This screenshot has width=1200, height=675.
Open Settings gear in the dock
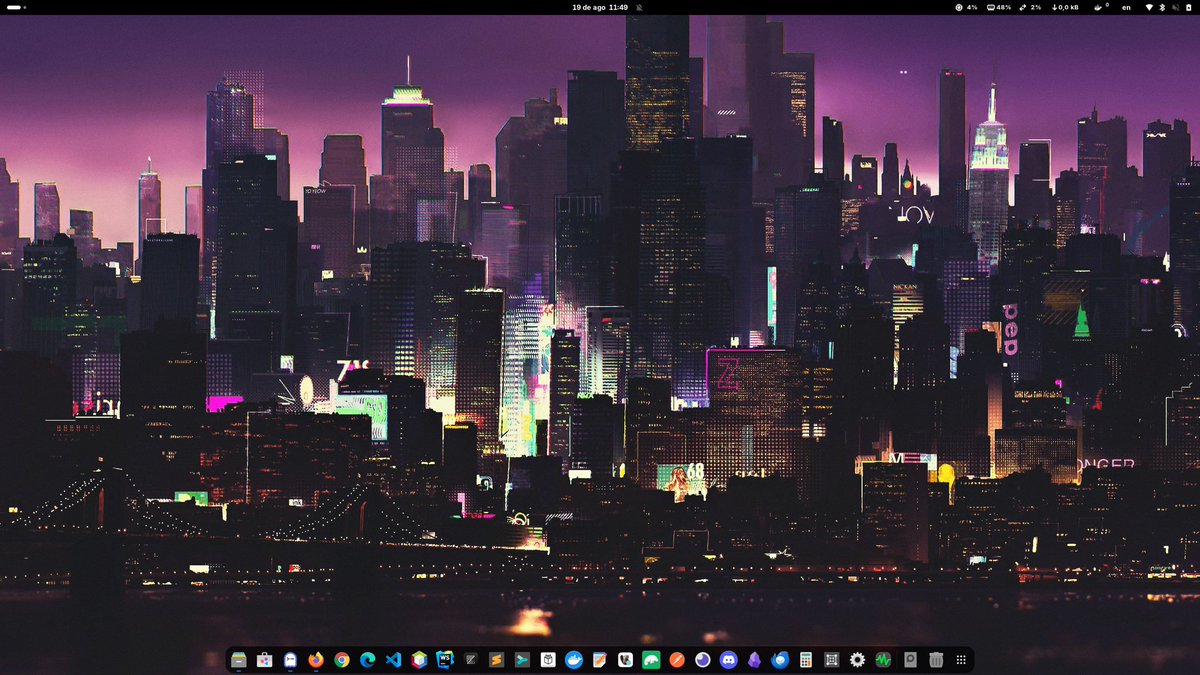pos(857,660)
